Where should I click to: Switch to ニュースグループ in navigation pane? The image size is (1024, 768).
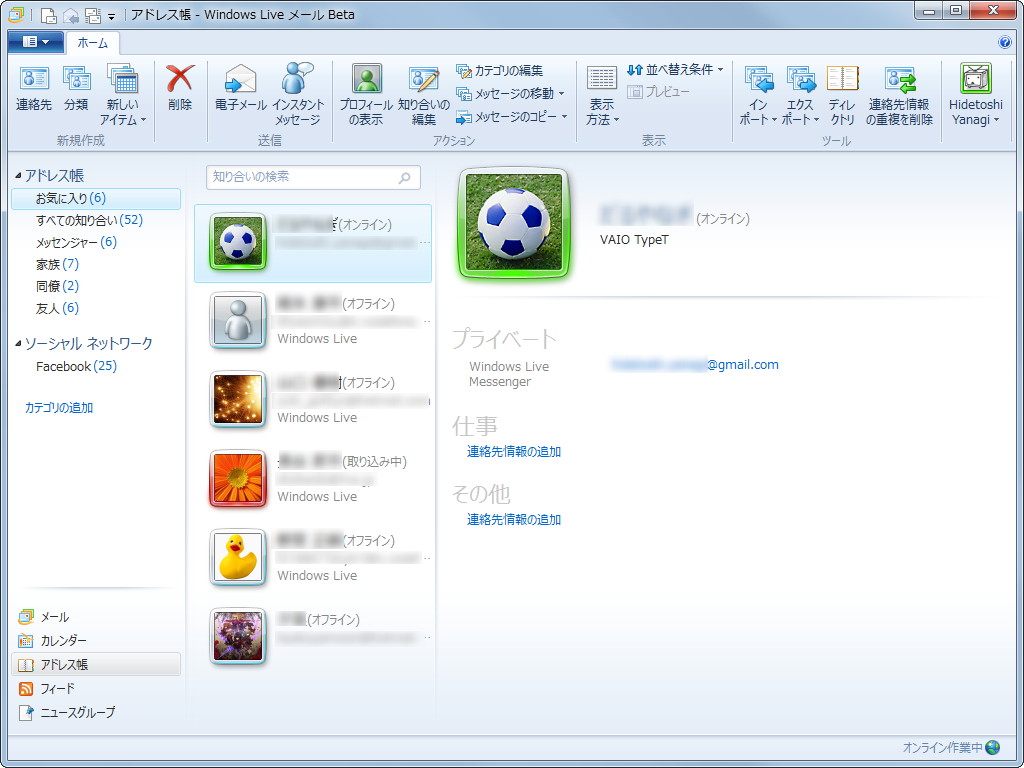96,712
